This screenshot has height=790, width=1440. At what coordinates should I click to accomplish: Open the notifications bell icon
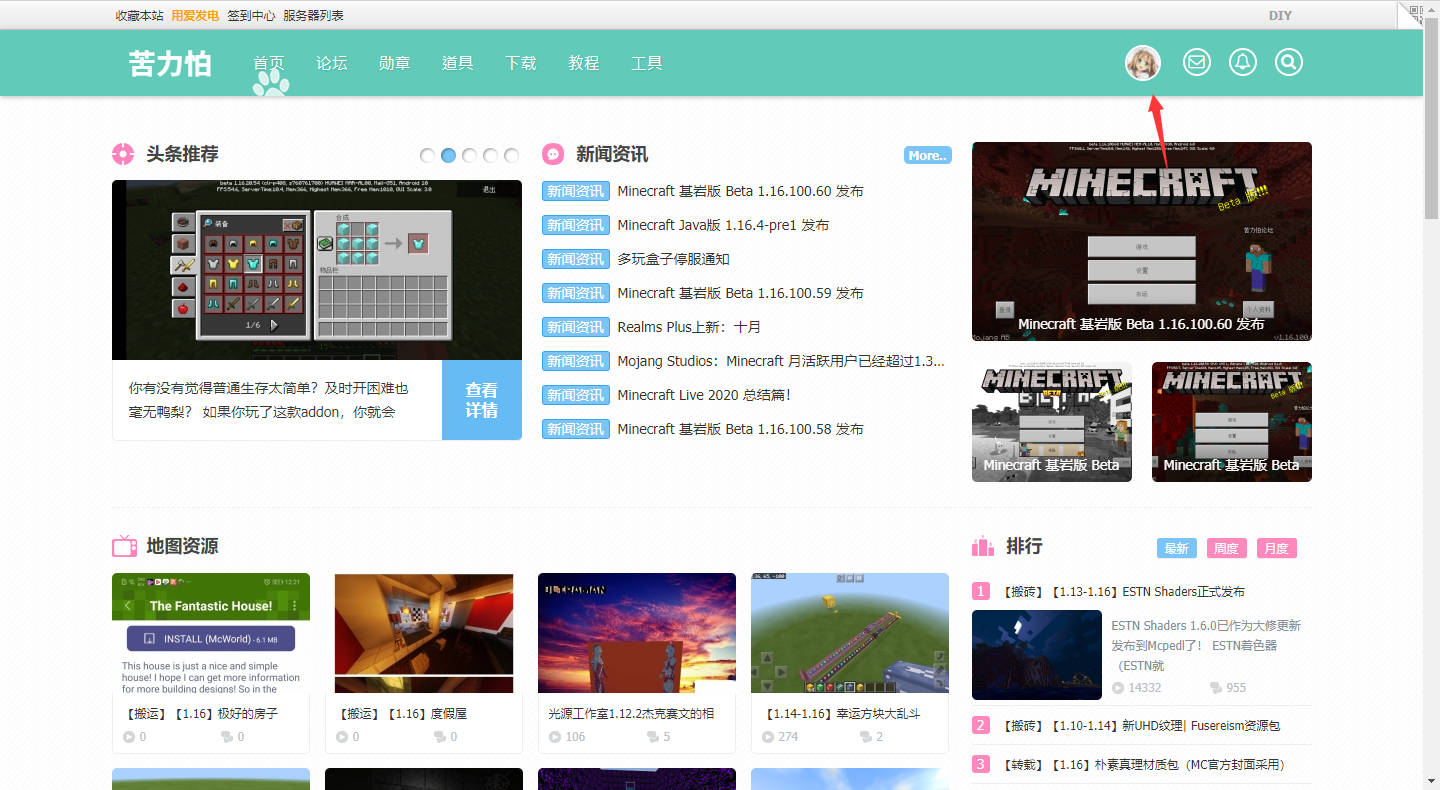(1243, 63)
